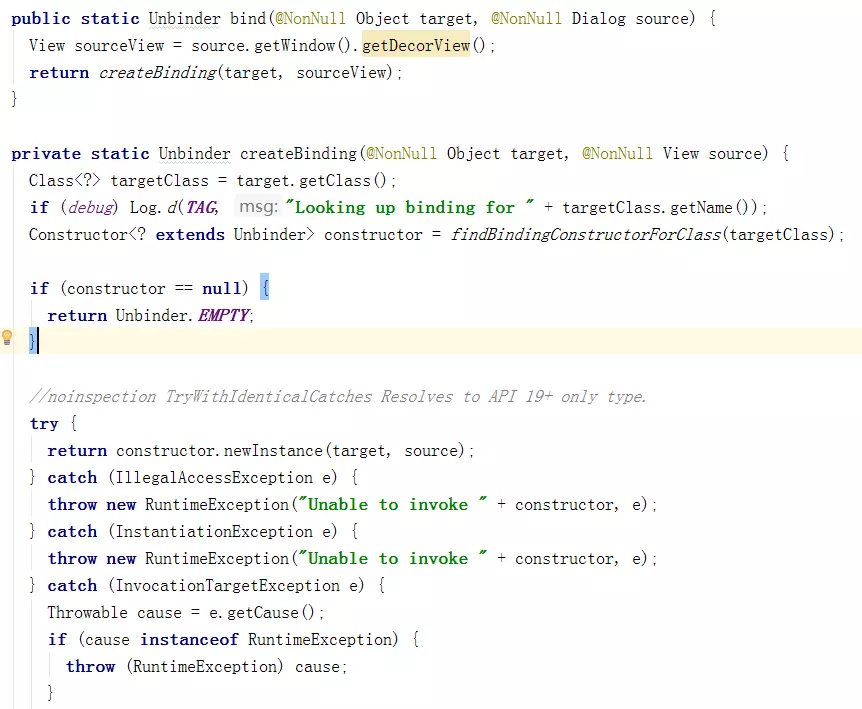Click 'Unable to invoke' string after IllegalAccessException
The width and height of the screenshot is (862, 709).
(392, 505)
